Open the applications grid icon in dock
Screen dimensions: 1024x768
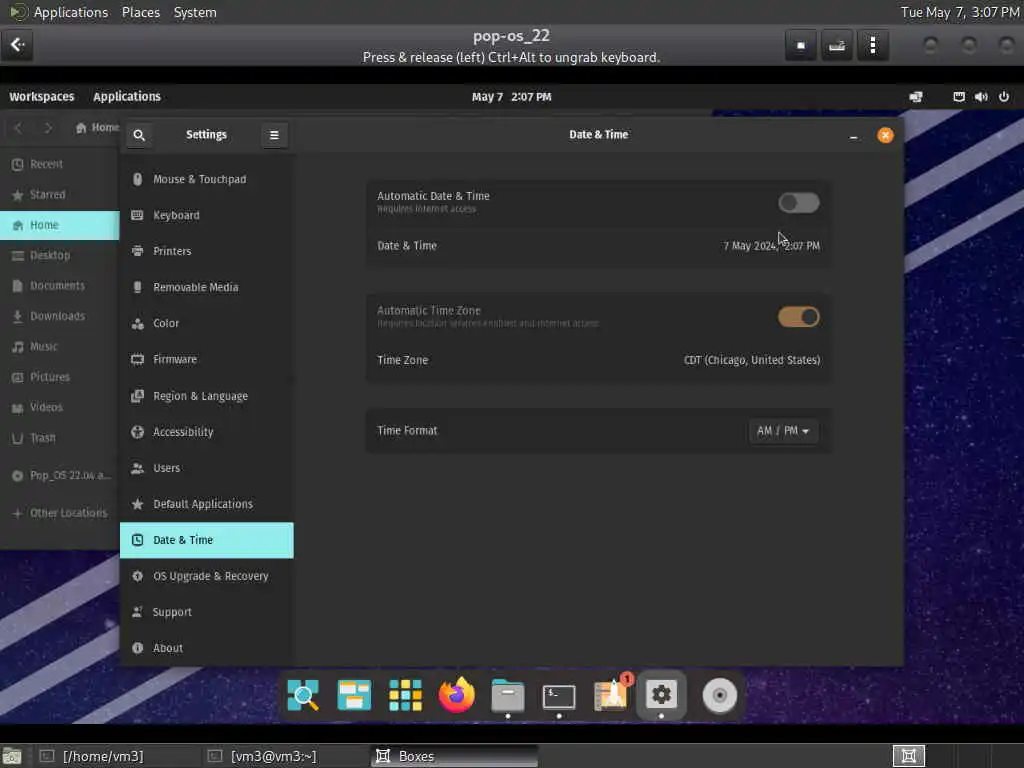405,695
